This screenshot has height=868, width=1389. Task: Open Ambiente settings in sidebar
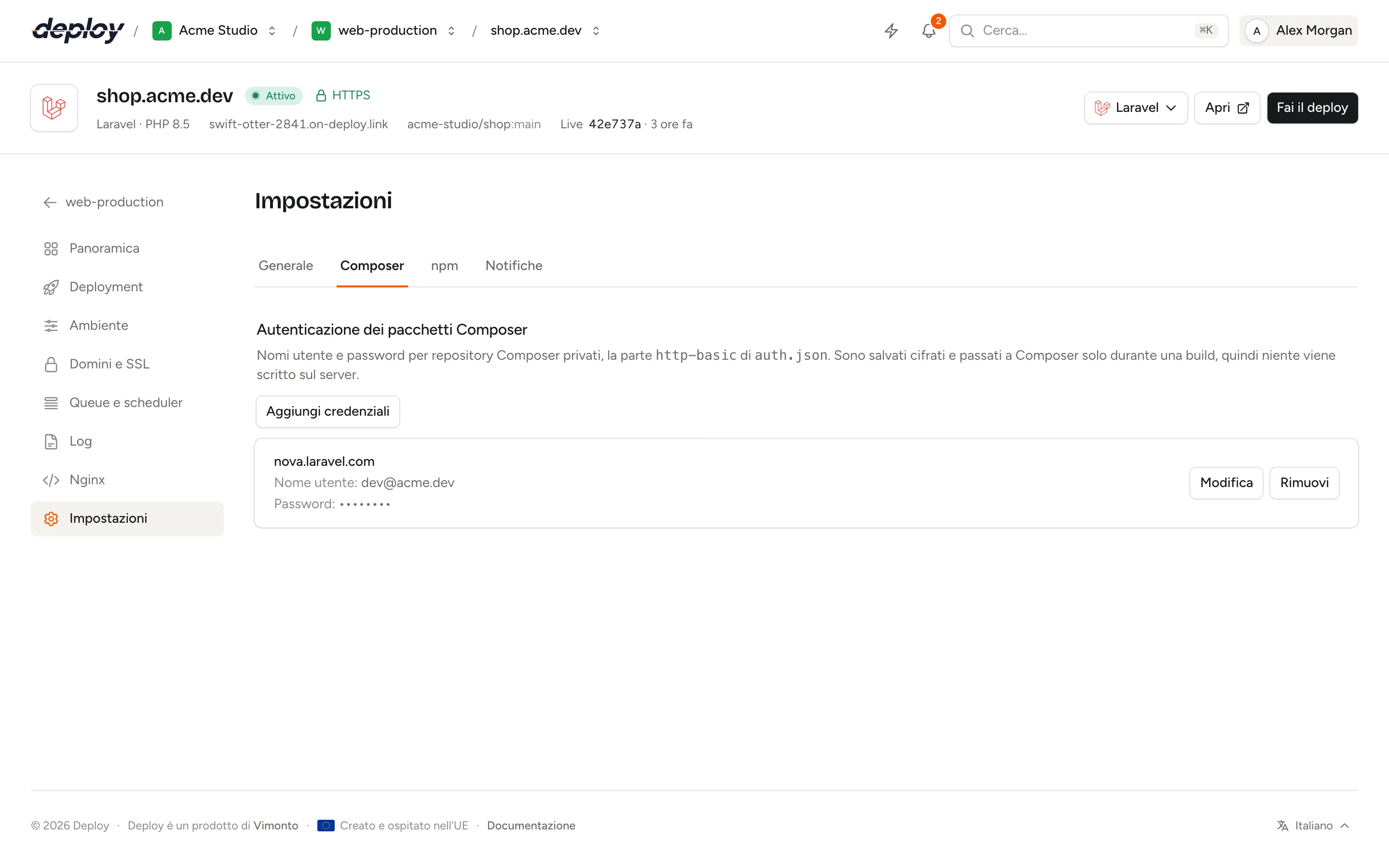click(x=127, y=325)
